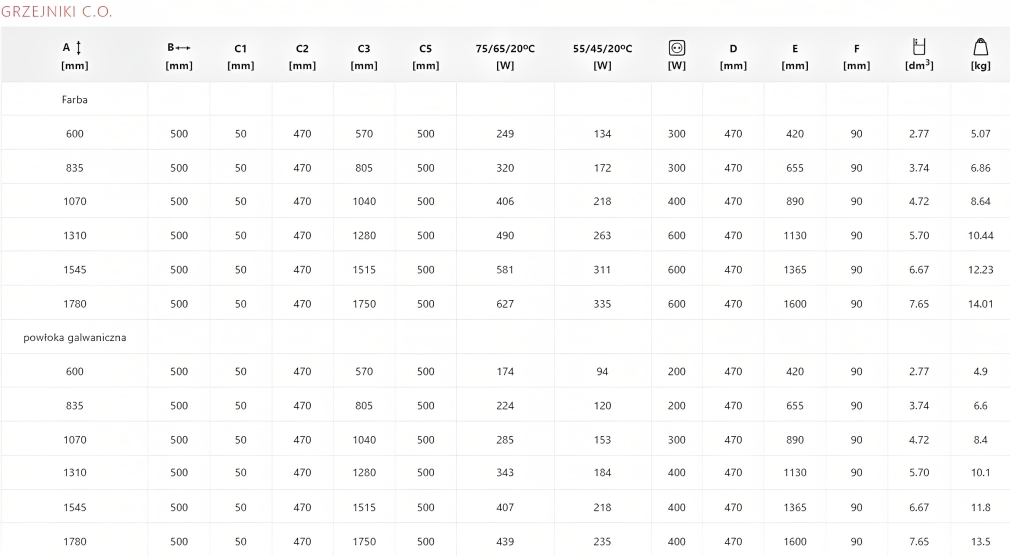The height and width of the screenshot is (556, 1010).
Task: Click the powłoka galwaniczna section label
Action: tap(75, 337)
